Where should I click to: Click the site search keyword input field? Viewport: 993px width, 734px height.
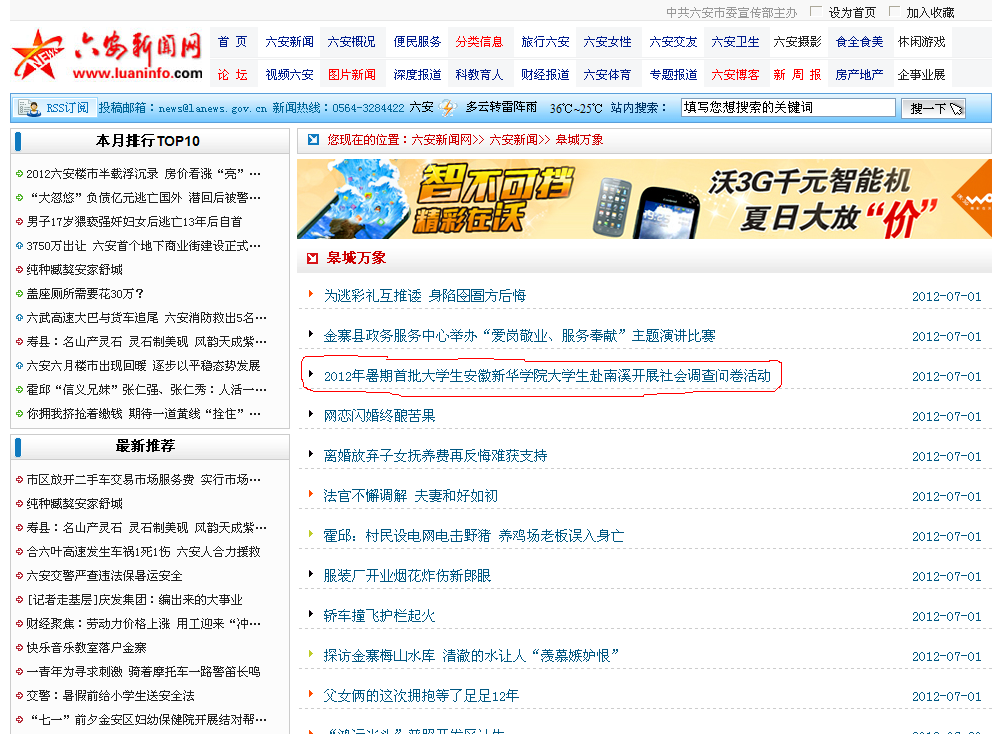point(787,108)
